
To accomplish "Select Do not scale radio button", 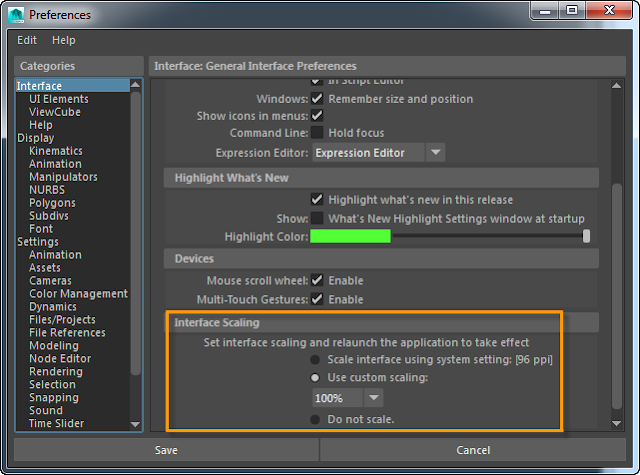I will [x=315, y=420].
